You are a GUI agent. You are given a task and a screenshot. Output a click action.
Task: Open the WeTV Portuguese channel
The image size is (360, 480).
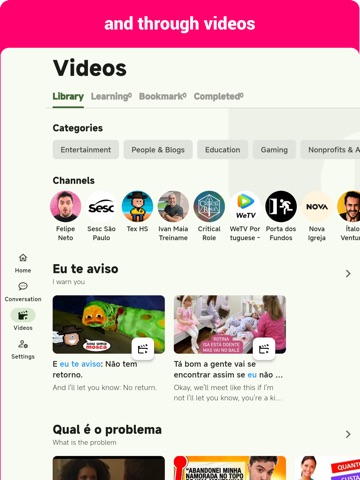(x=245, y=216)
